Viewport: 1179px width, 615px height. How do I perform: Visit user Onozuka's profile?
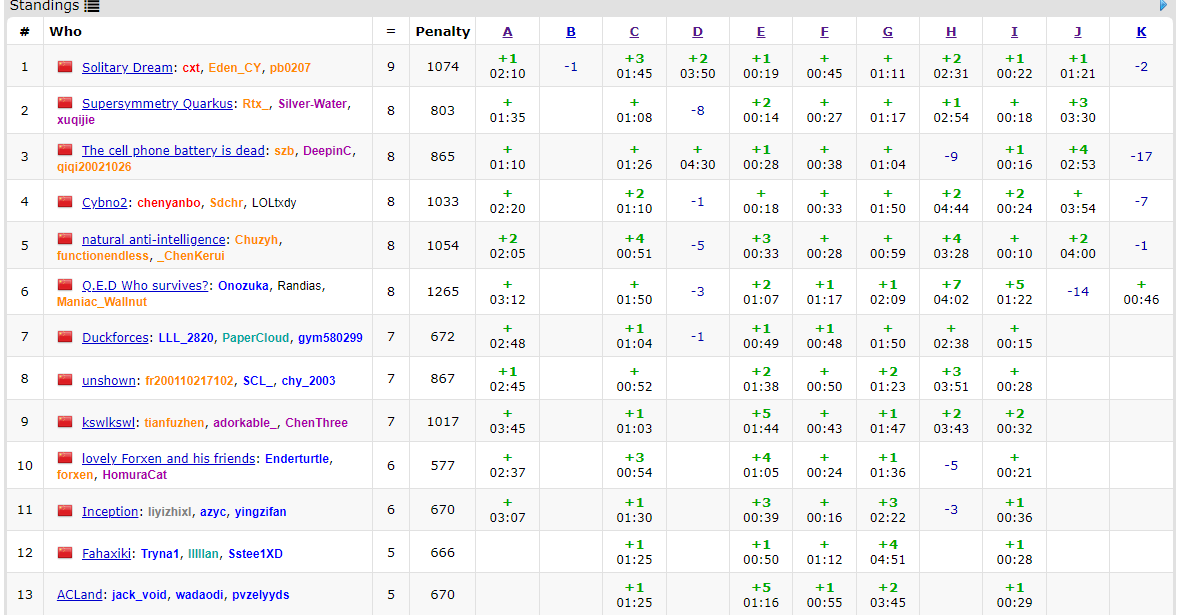pos(243,286)
